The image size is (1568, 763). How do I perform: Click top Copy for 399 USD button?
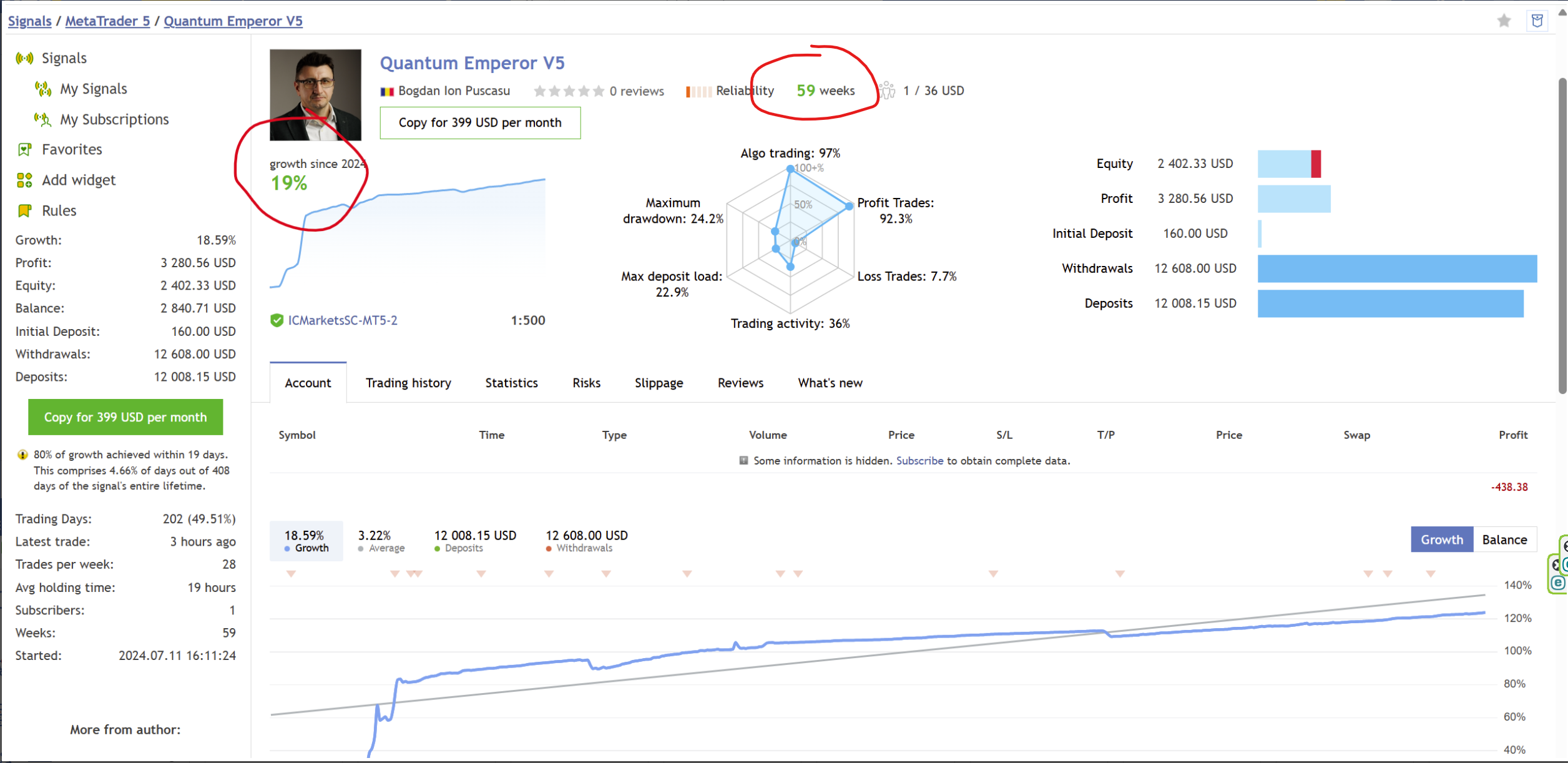(480, 122)
